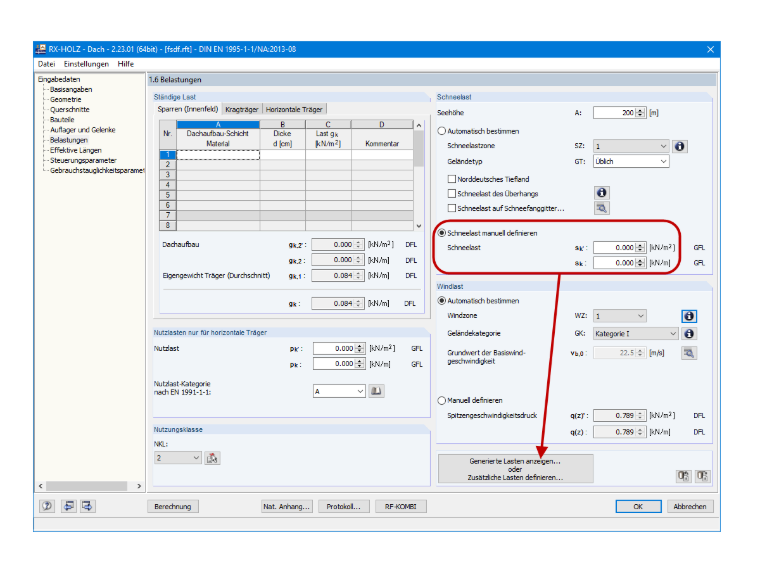760x570 pixels.
Task: Enable Norddeutsches Tiefland checkbox
Action: 452,179
